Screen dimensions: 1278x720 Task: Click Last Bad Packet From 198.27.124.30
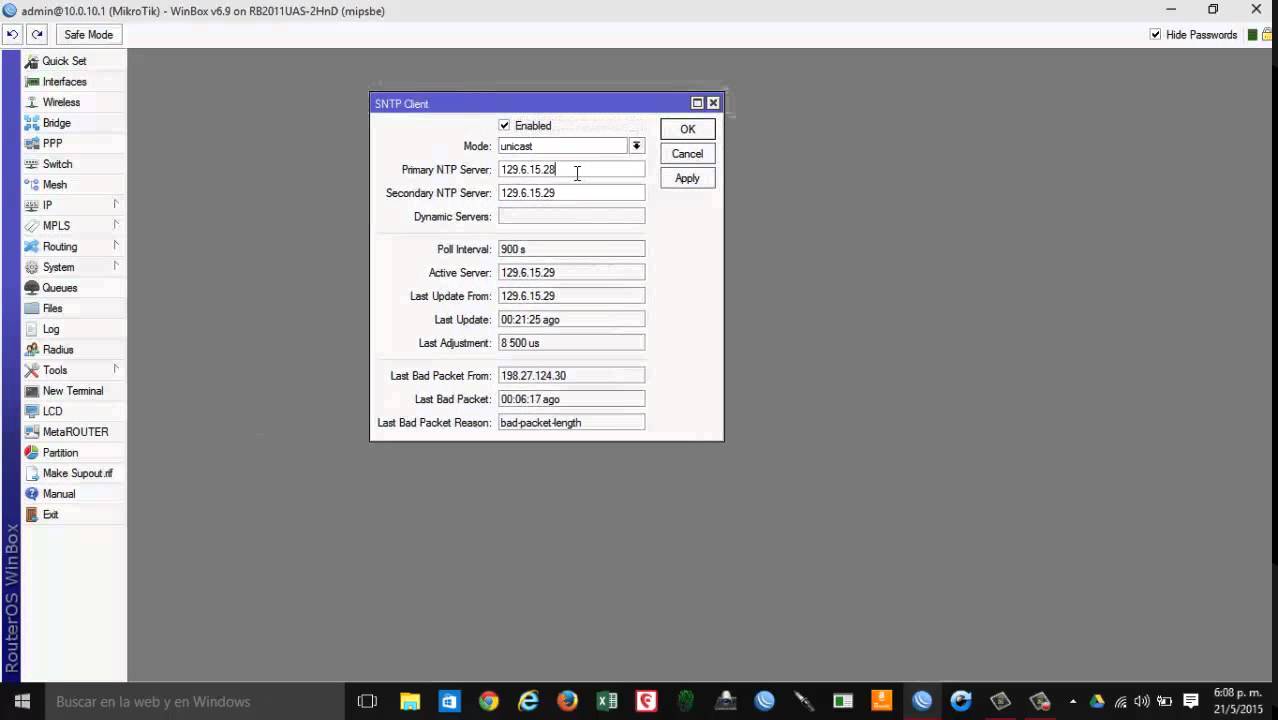pyautogui.click(x=571, y=376)
